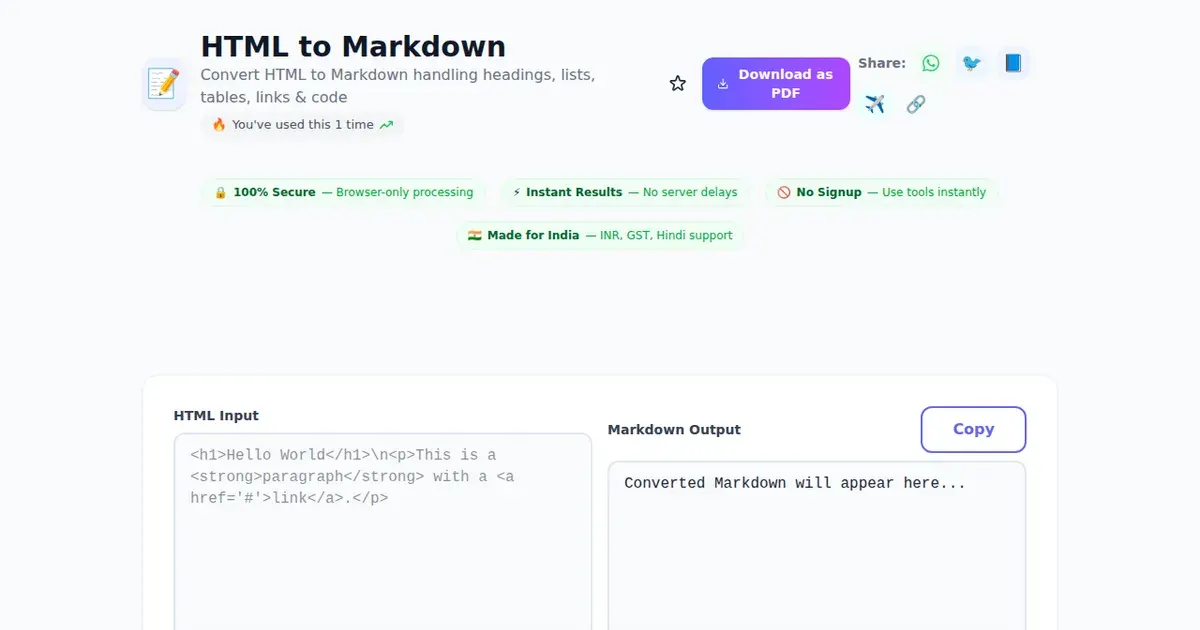Click the "Made for India" badge
This screenshot has height=630, width=1200.
(600, 235)
